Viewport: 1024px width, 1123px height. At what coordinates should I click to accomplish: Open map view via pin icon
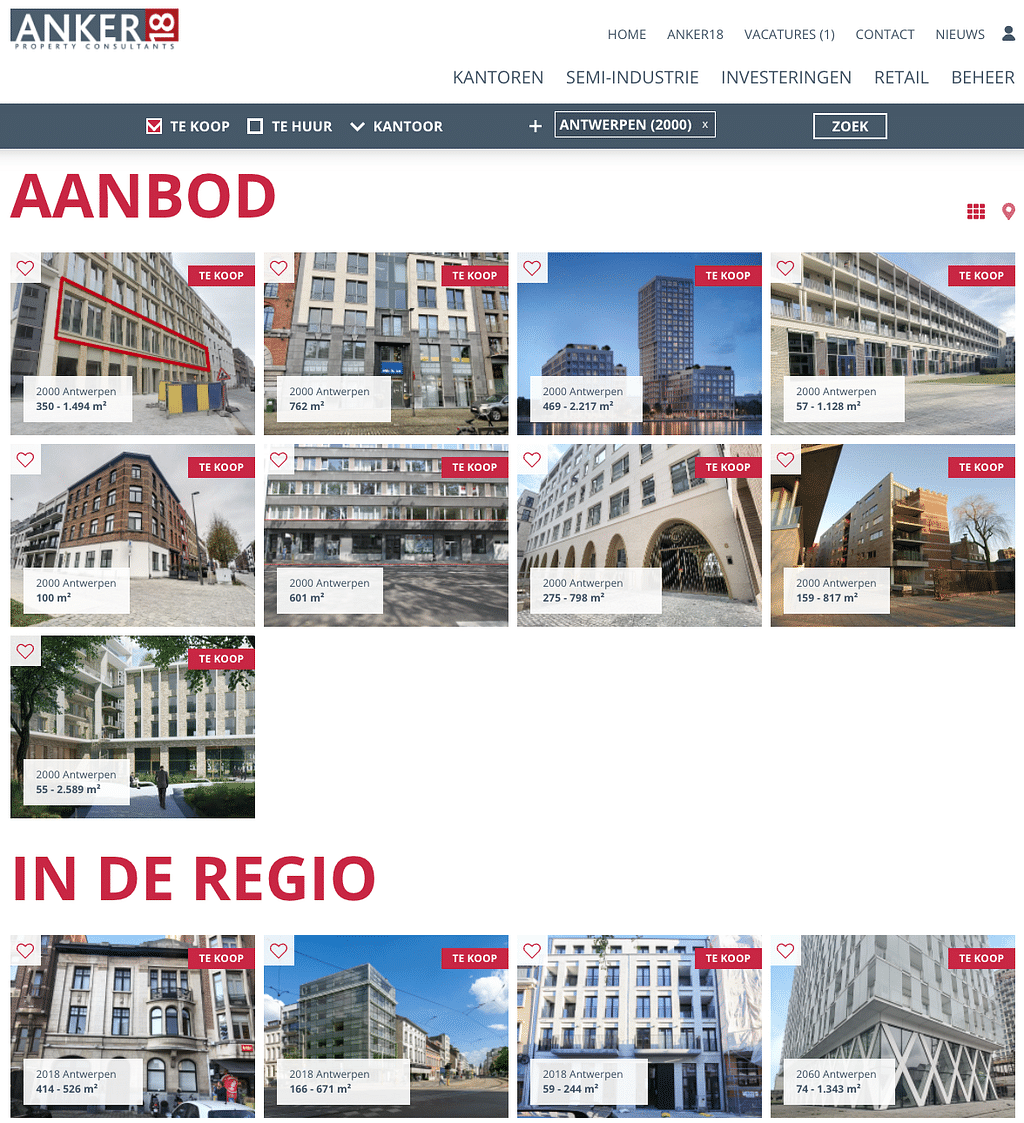pos(1008,211)
